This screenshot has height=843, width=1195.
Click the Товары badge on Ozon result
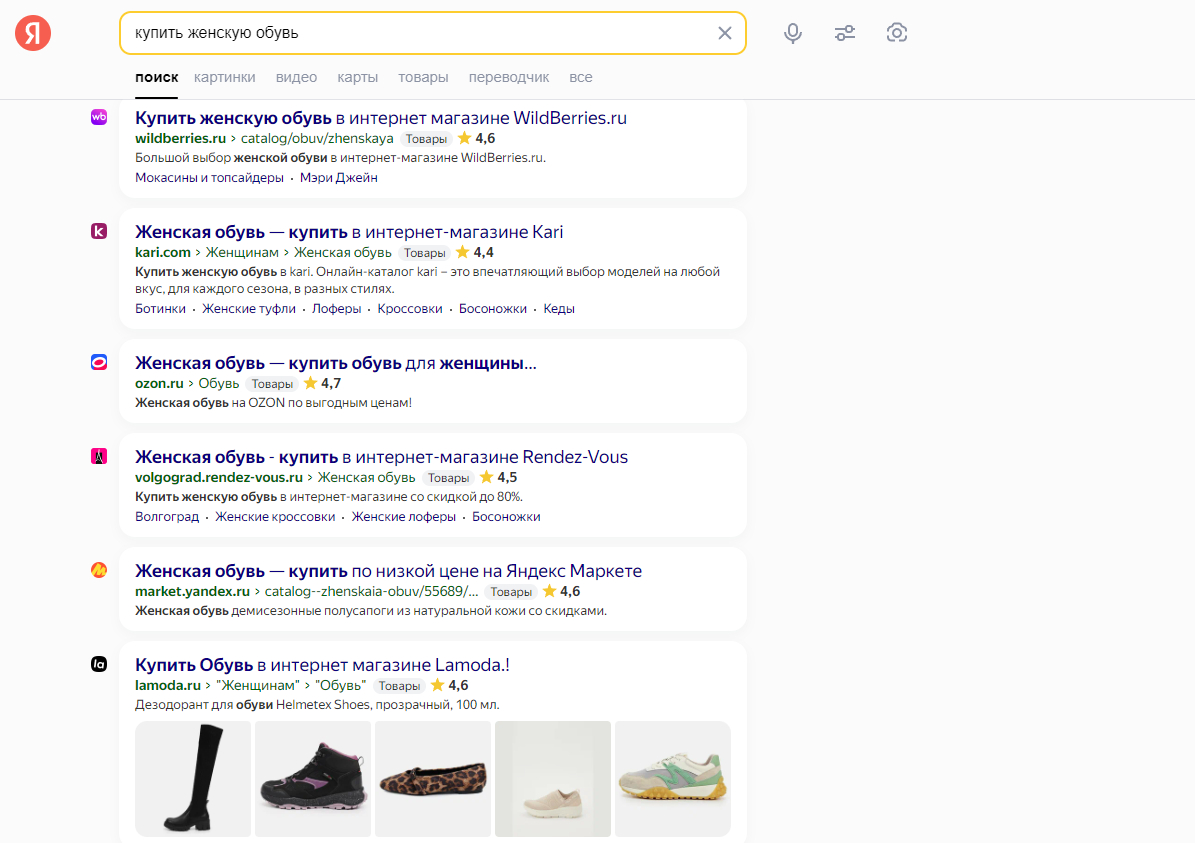[272, 384]
